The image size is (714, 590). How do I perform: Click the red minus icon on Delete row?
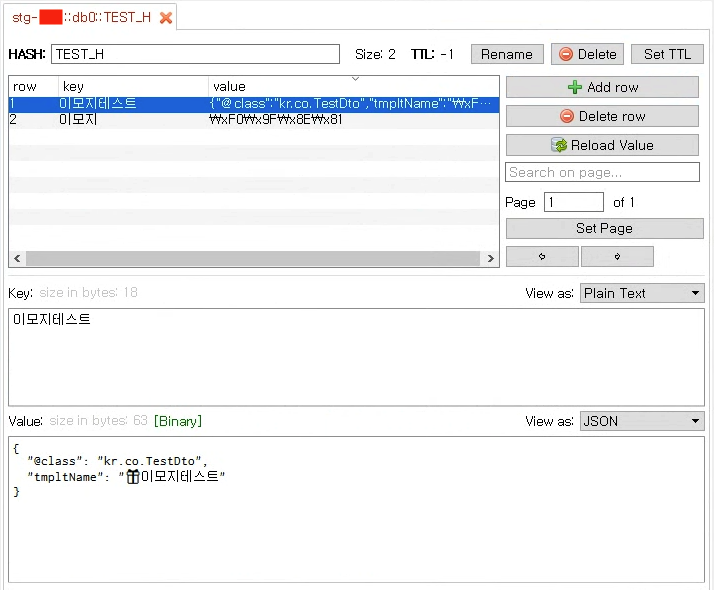[x=567, y=116]
